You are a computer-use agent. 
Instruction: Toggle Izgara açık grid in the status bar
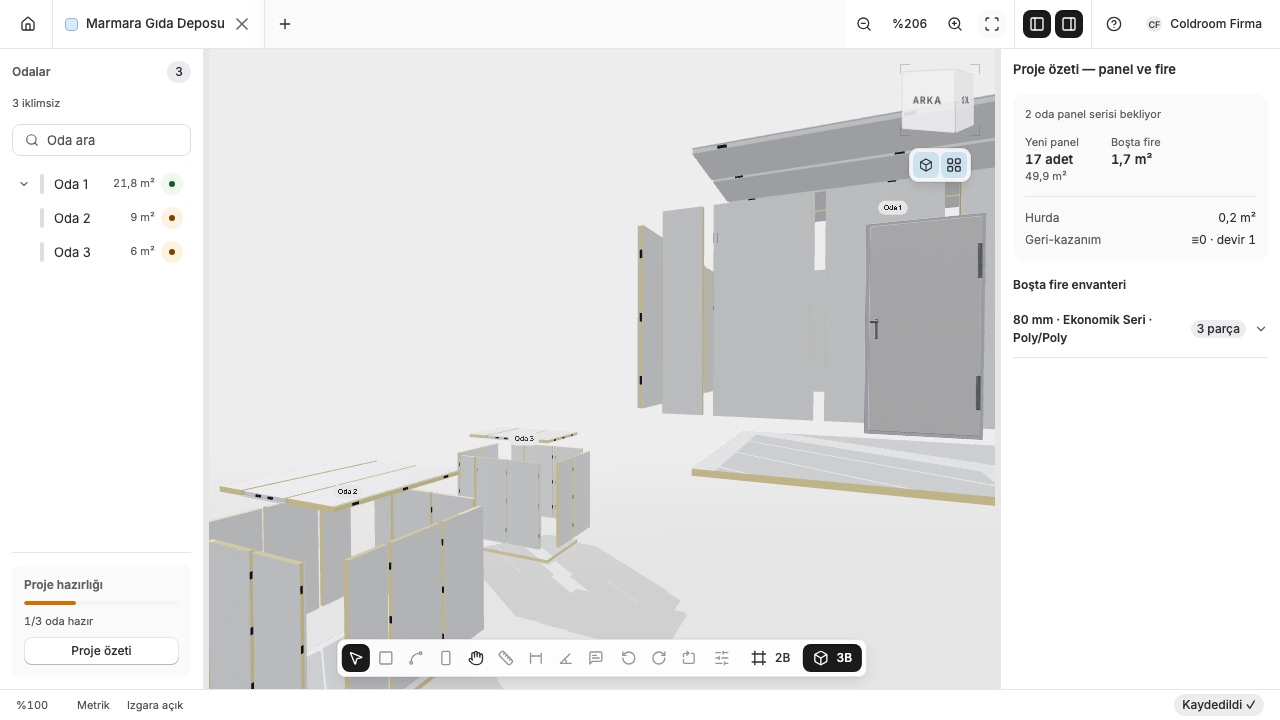pos(155,705)
